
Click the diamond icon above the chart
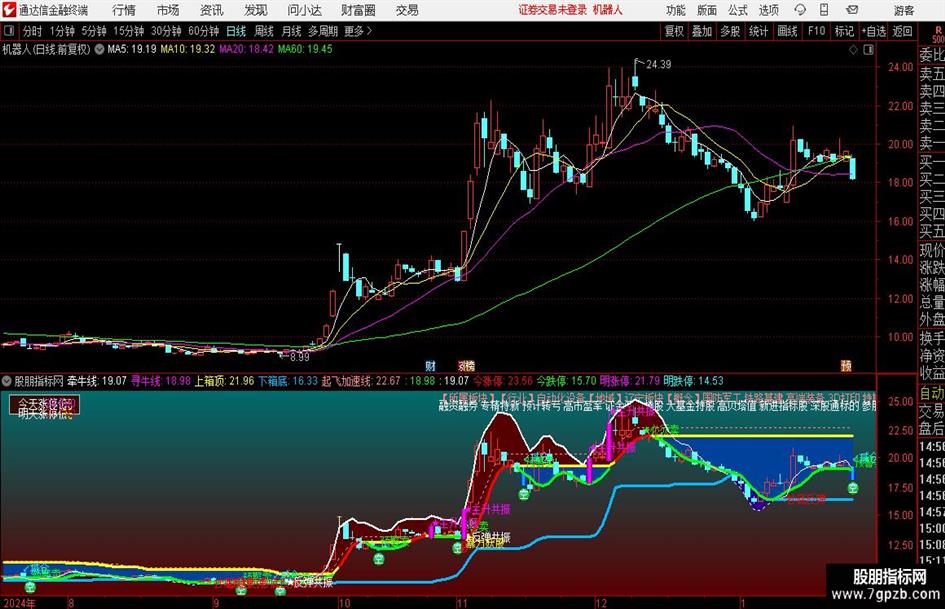point(853,50)
